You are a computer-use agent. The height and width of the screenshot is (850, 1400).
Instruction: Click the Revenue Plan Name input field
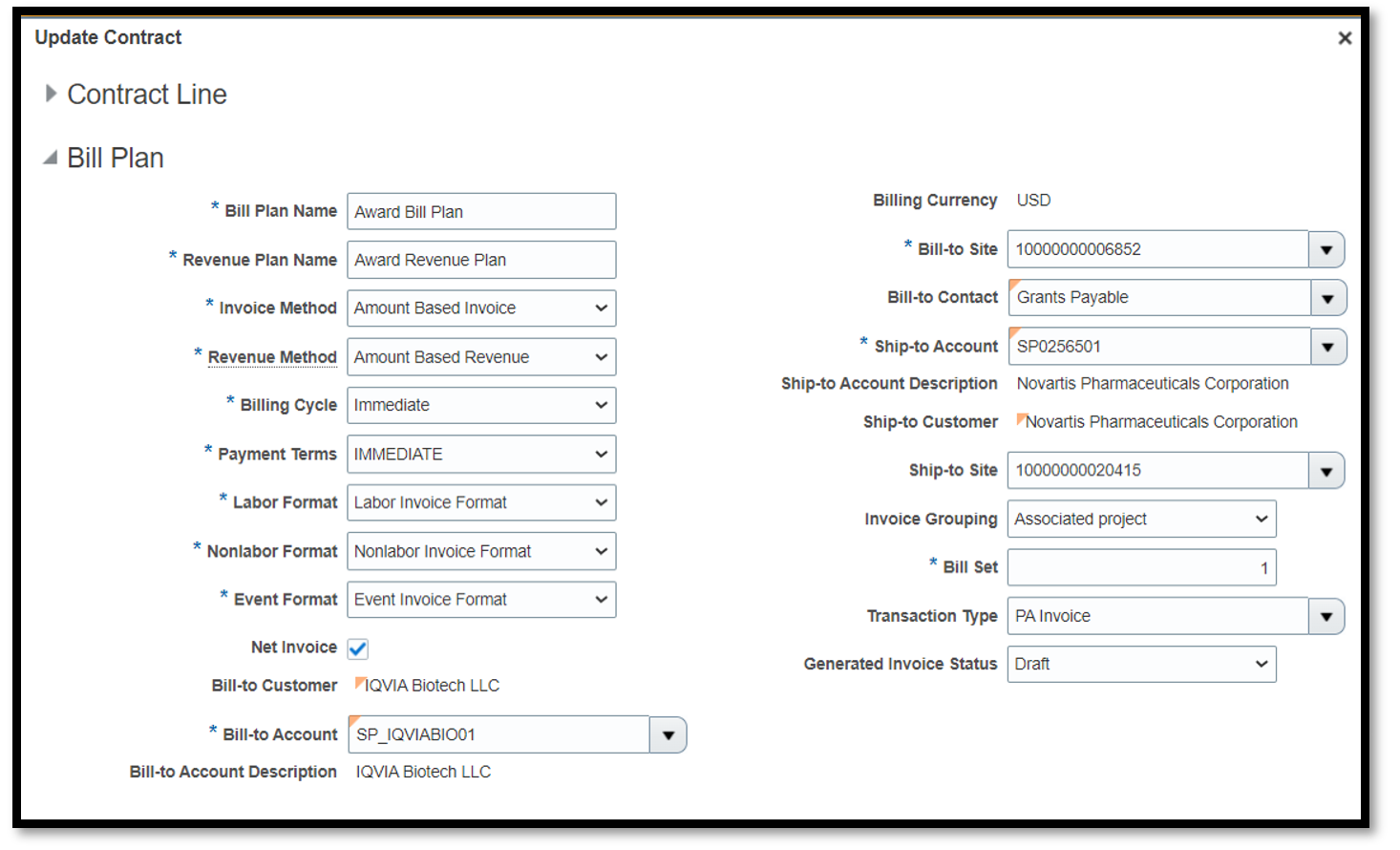(x=481, y=260)
